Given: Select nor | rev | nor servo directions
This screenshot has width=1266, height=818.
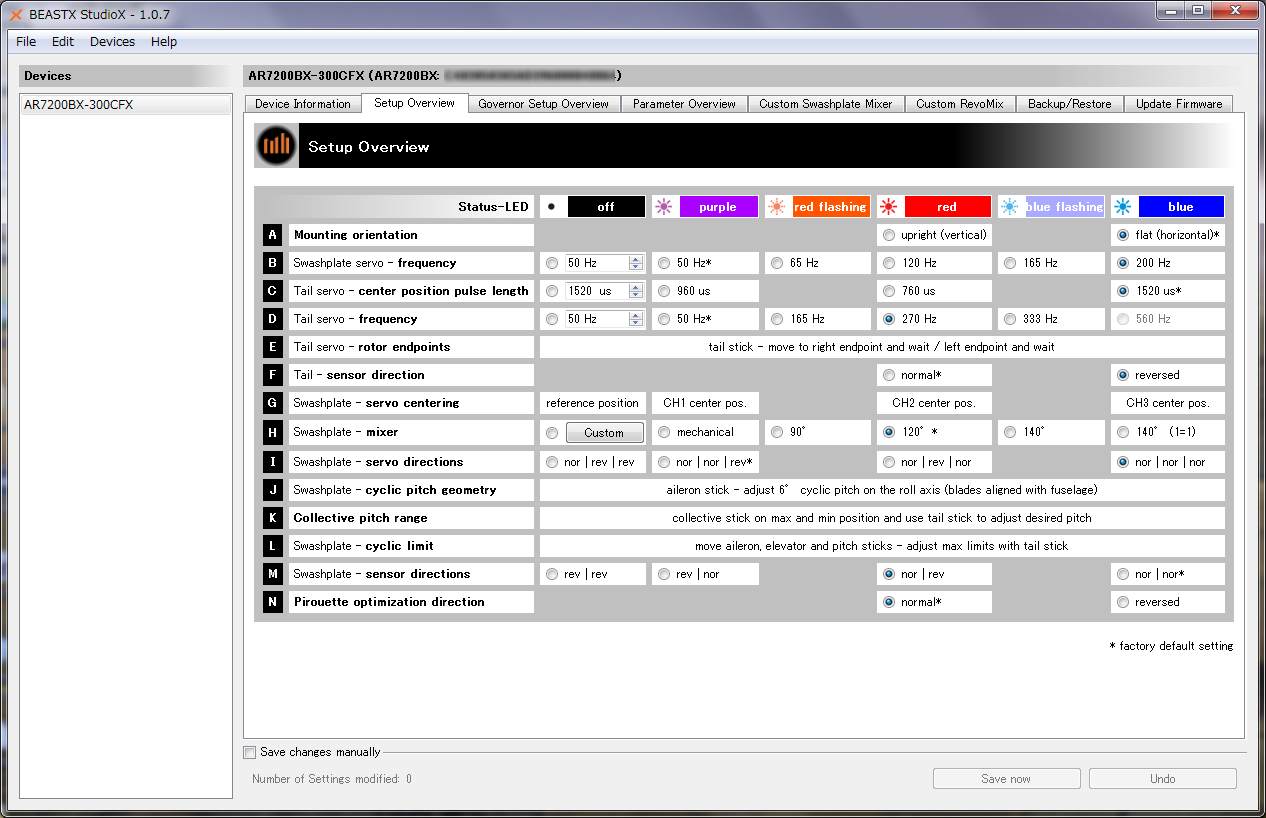Looking at the screenshot, I should click(x=889, y=462).
